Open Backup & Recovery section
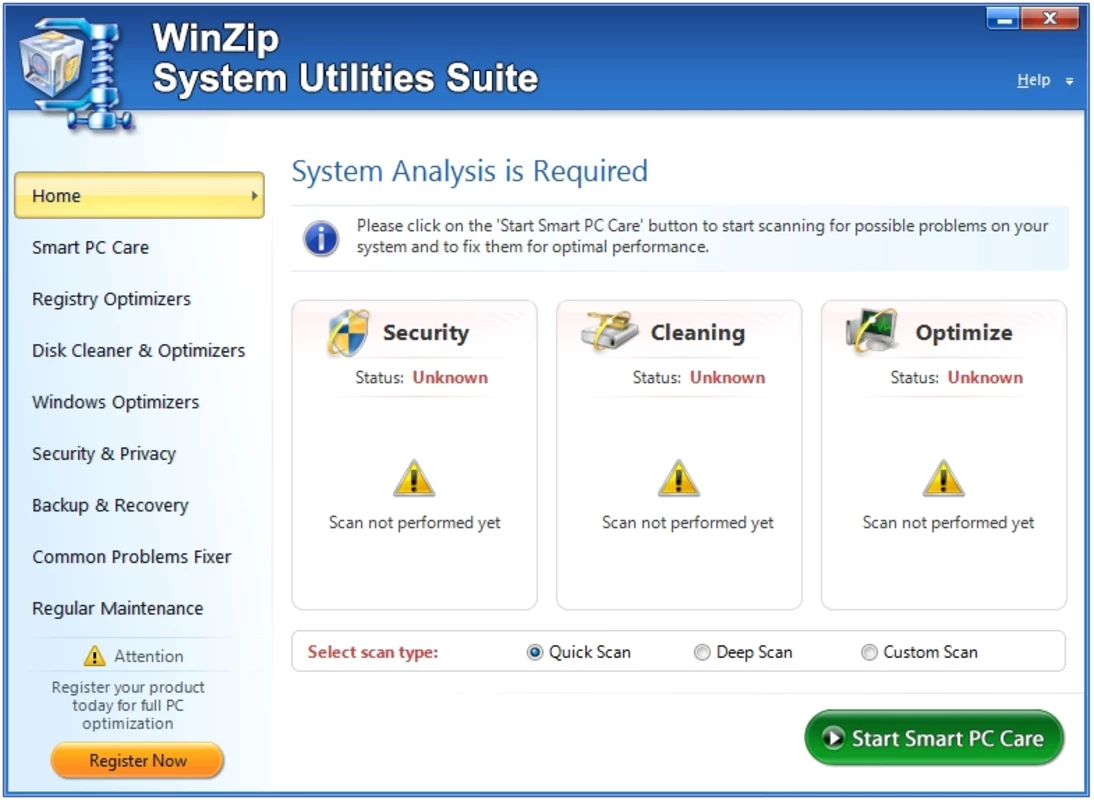 click(x=110, y=505)
